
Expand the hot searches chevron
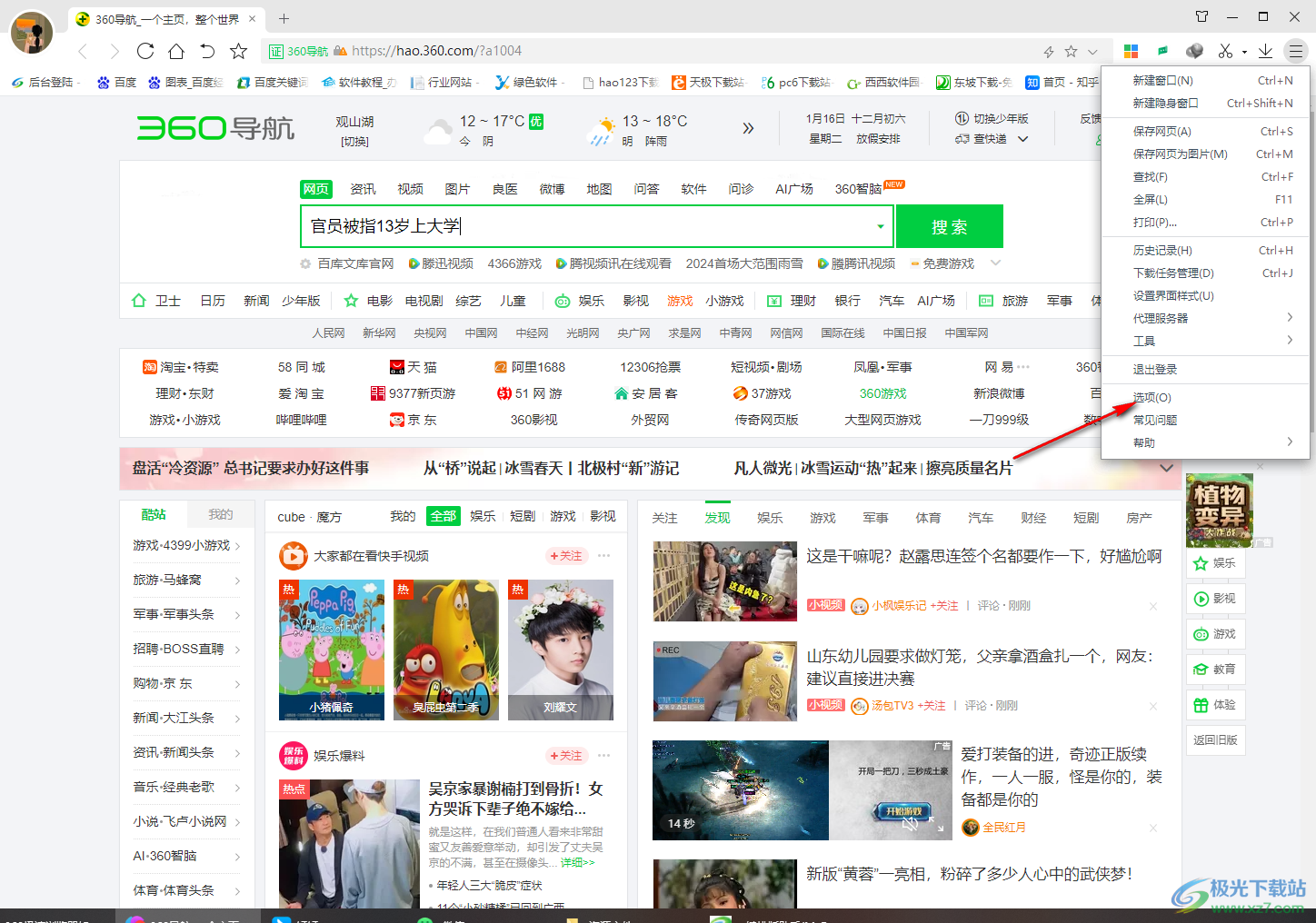995,263
